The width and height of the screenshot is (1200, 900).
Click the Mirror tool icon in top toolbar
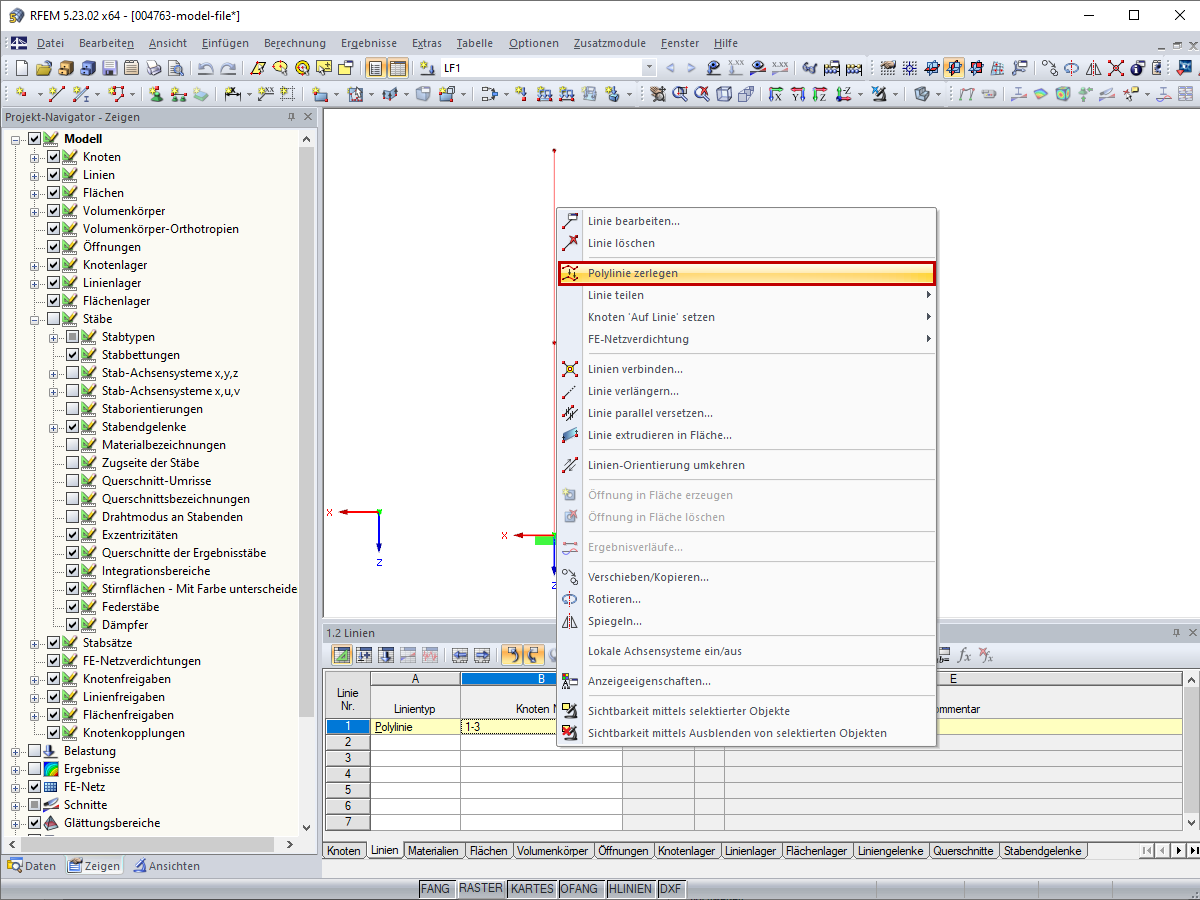1093,68
